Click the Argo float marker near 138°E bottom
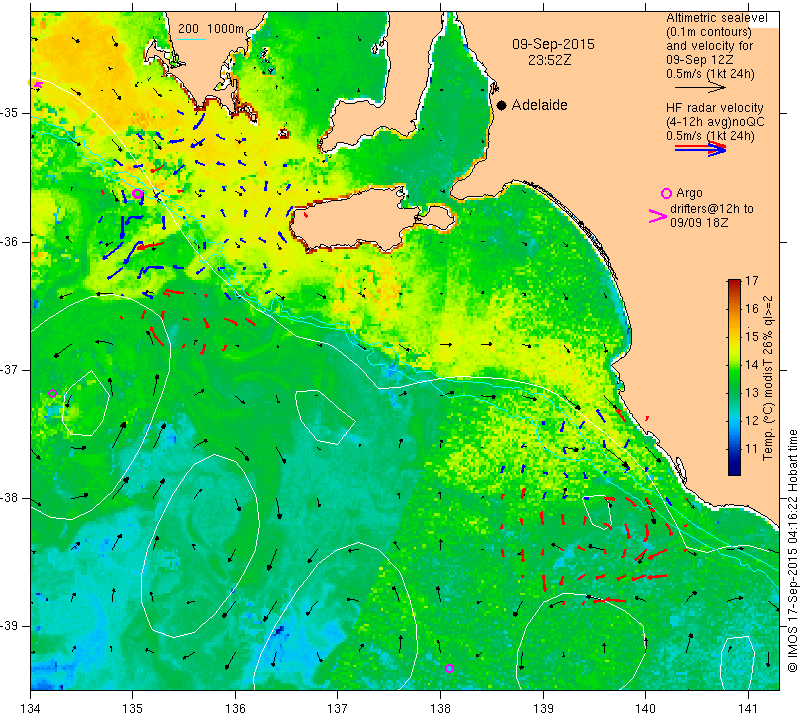This screenshot has width=800, height=720. [449, 668]
